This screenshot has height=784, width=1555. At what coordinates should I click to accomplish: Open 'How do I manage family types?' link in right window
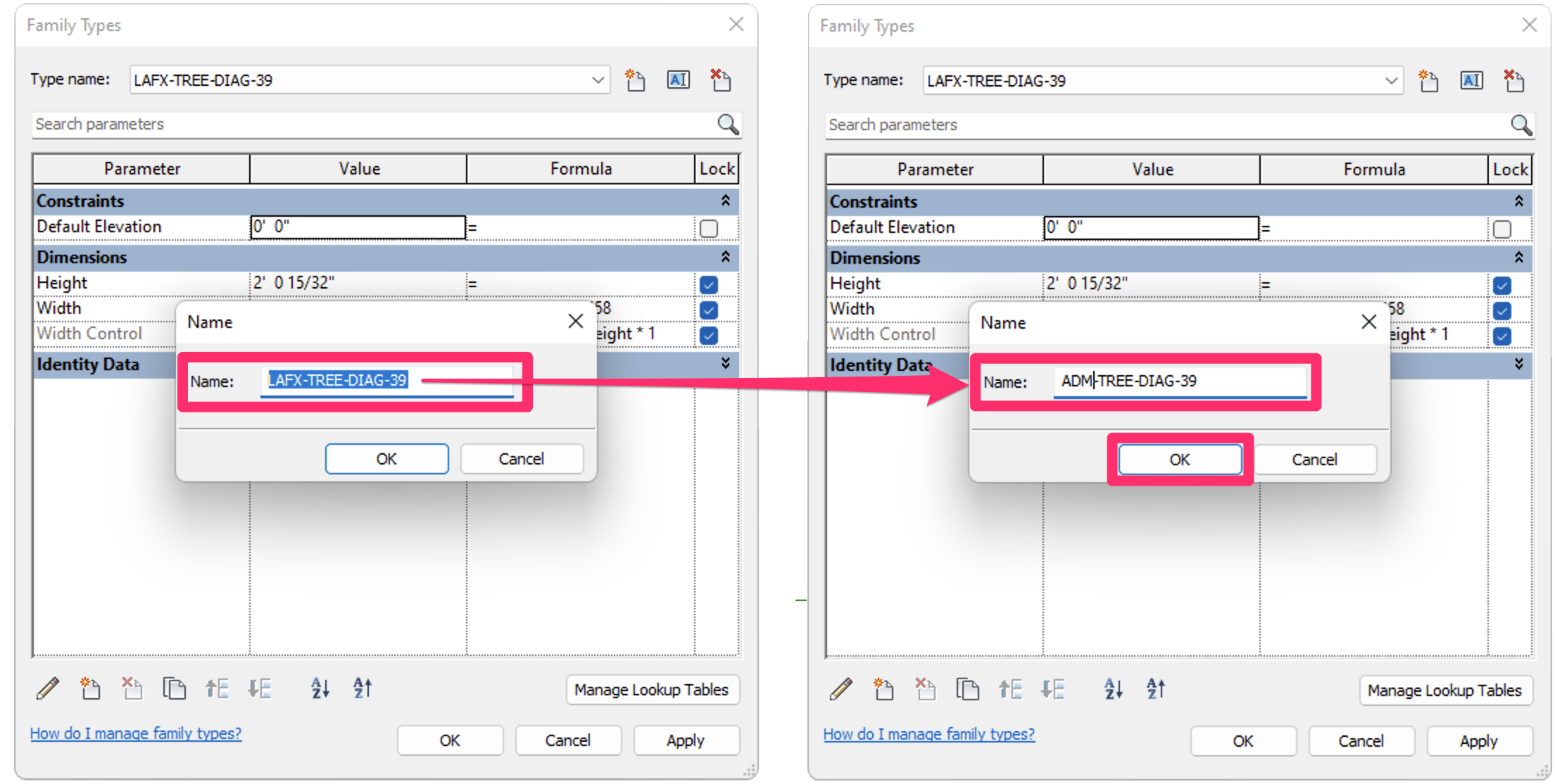coord(929,734)
